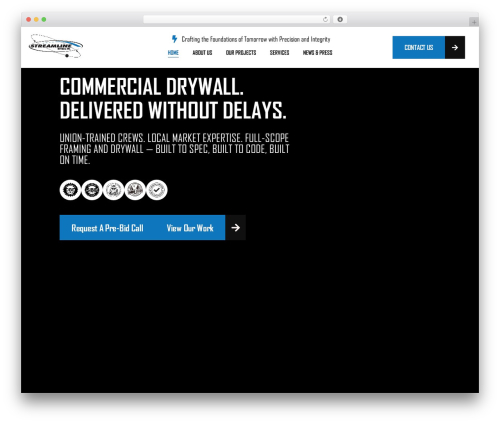Click the browser extension icon beside address bar
This screenshot has width=500, height=423.
340,19
